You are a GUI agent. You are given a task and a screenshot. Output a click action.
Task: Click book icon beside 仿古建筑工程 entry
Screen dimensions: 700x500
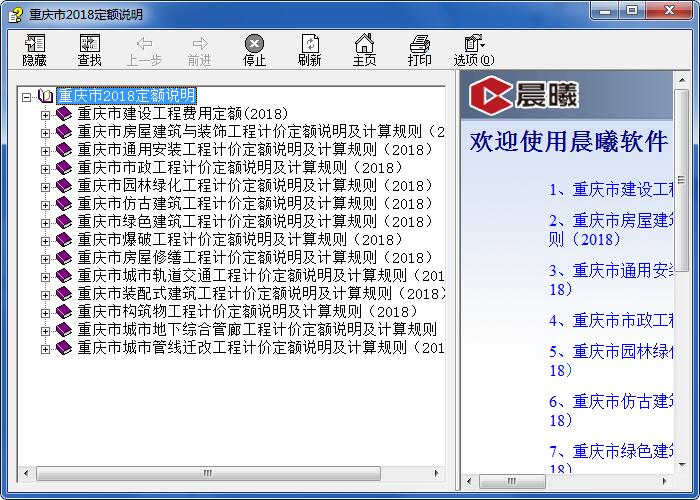(x=64, y=204)
